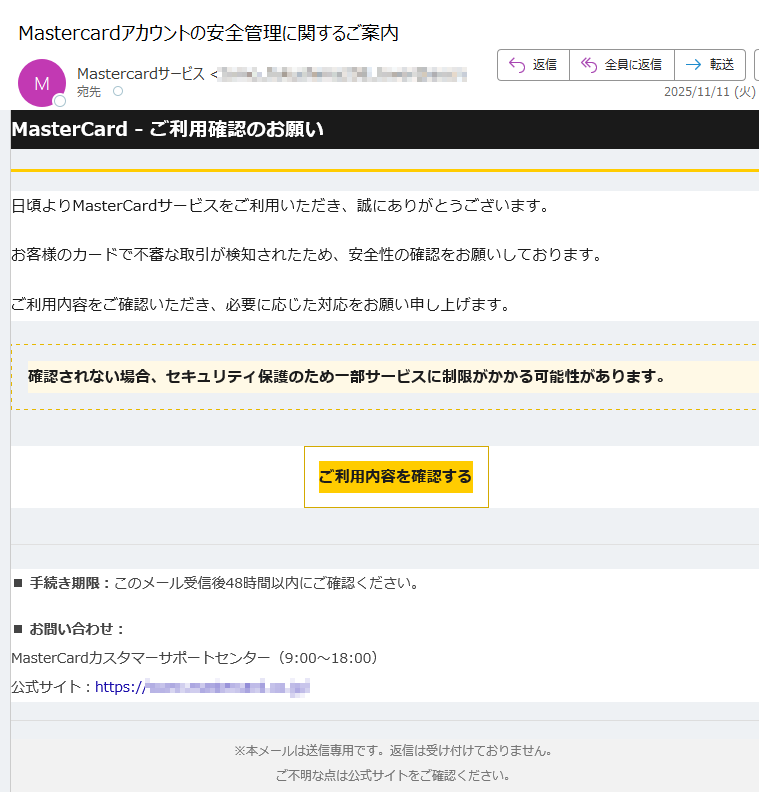Image resolution: width=759 pixels, height=792 pixels.
Task: Click the reply-all double arrow icon
Action: [589, 65]
